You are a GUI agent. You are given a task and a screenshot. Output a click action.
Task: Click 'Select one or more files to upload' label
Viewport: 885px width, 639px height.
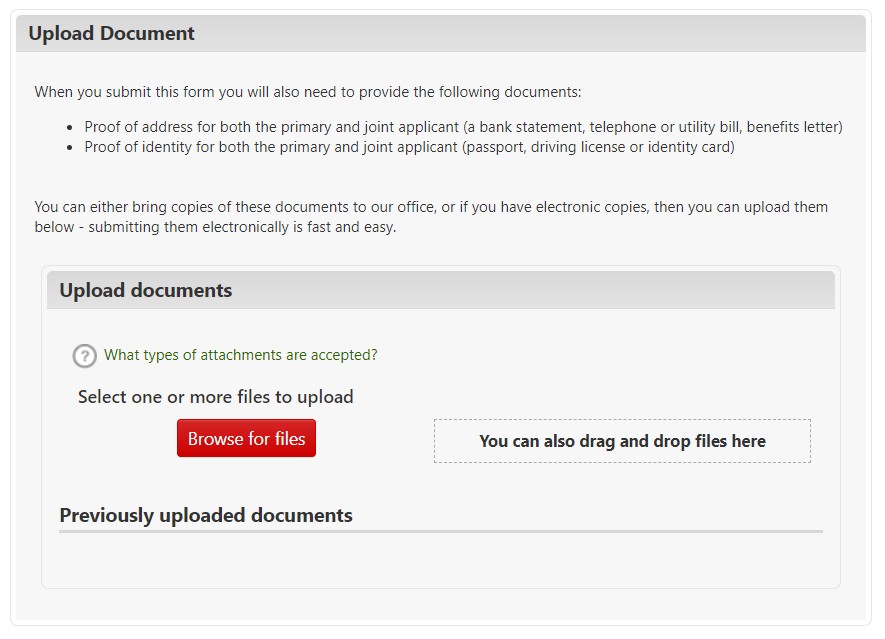tap(216, 397)
